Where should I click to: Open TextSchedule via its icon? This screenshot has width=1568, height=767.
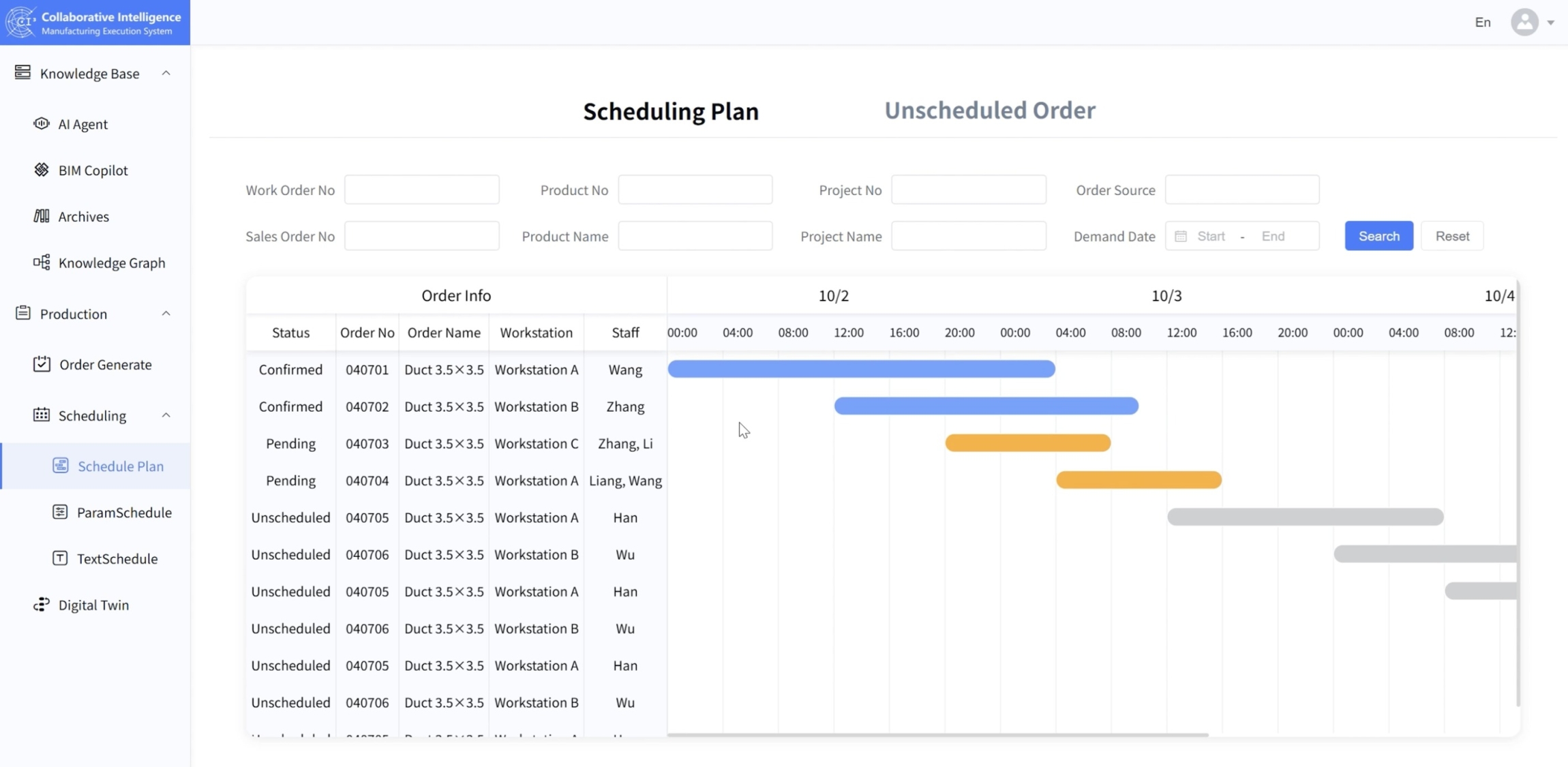pyautogui.click(x=60, y=558)
